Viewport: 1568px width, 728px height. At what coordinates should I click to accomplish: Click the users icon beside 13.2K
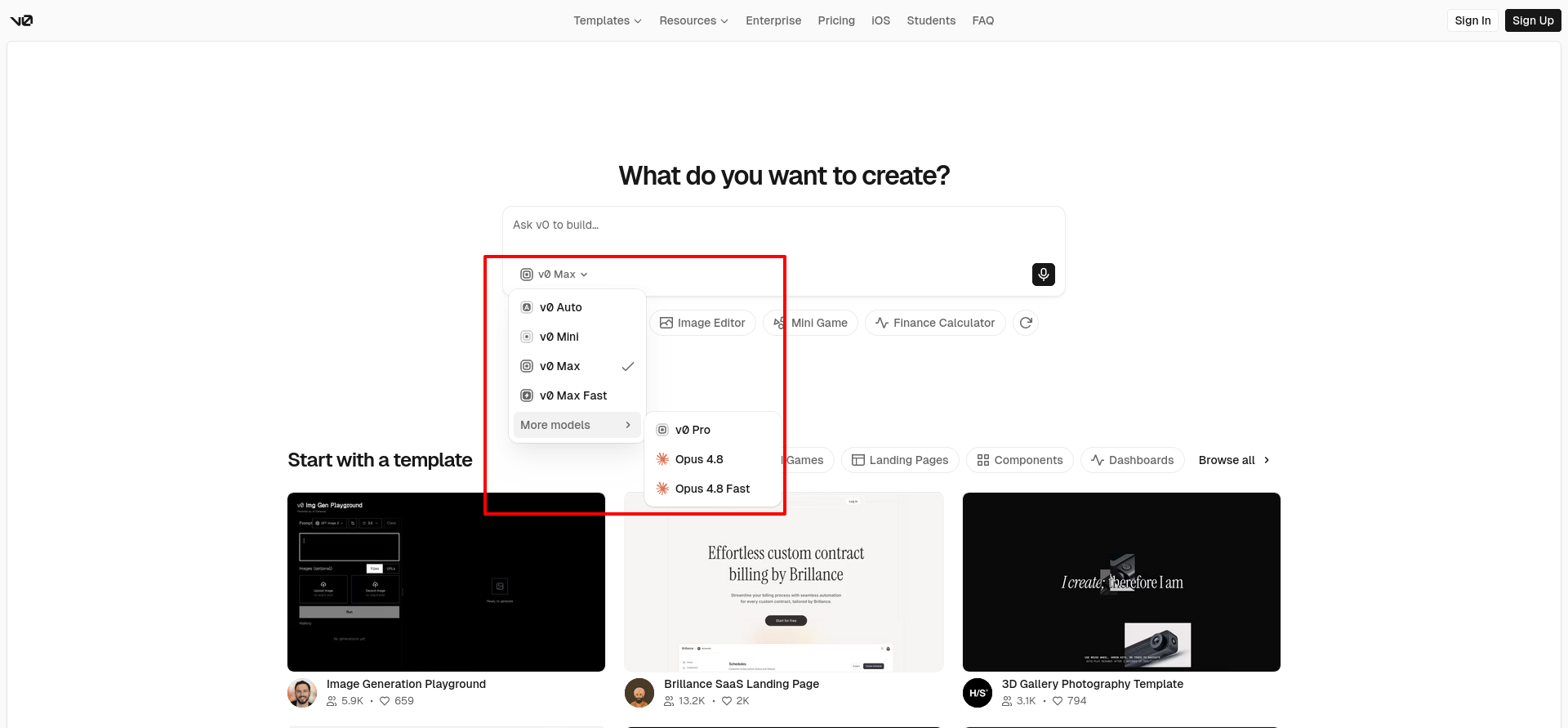669,701
